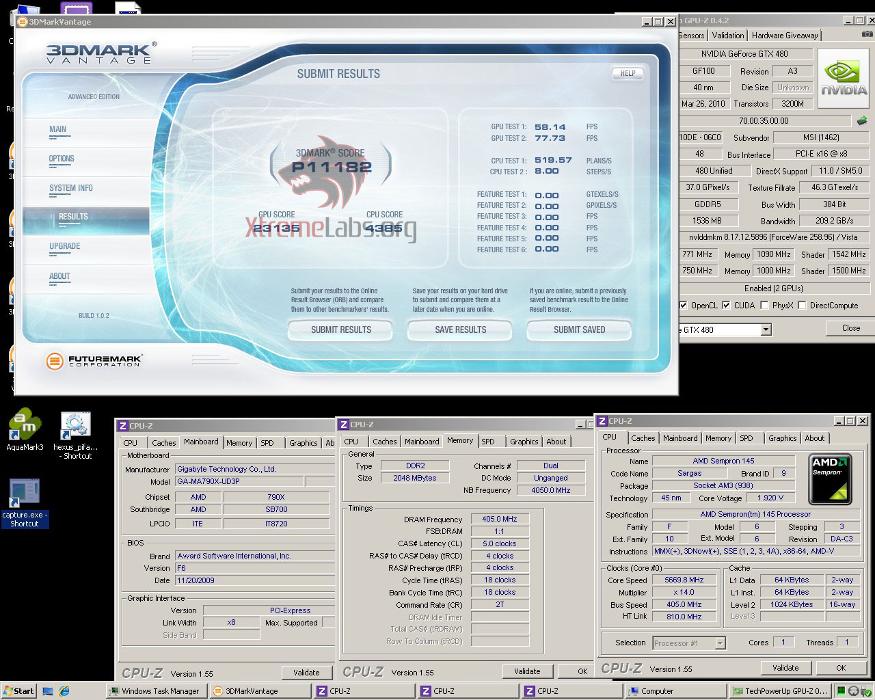Viewport: 875px width, 700px height.
Task: Toggle the OpenCL checkbox in GPU-Z
Action: click(683, 305)
